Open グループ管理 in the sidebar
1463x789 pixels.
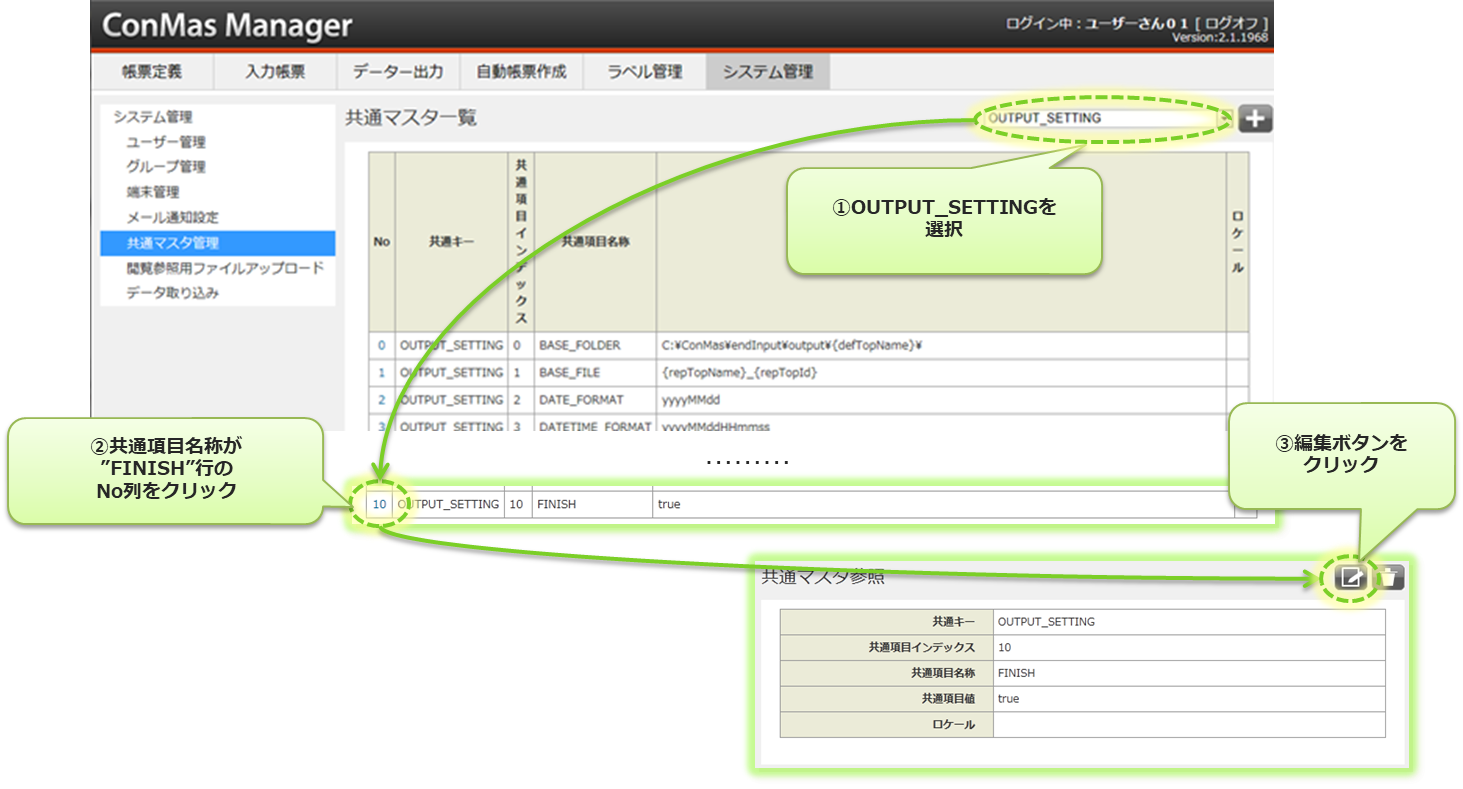pyautogui.click(x=166, y=167)
